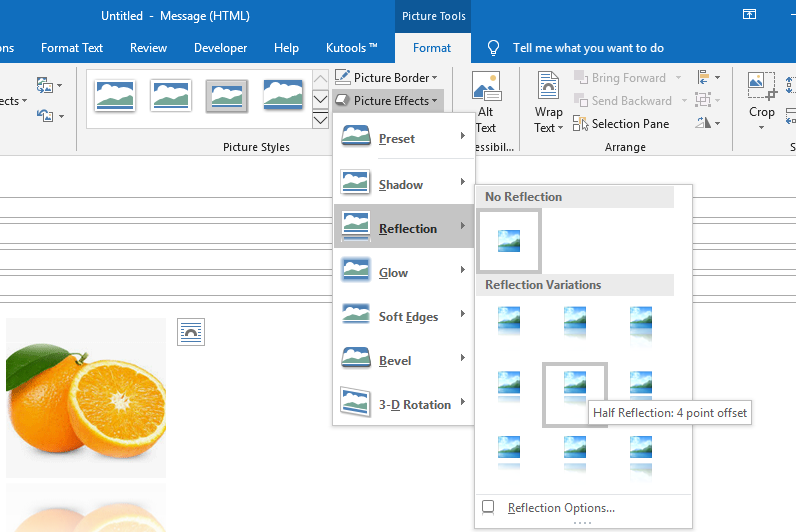Viewport: 796px width, 532px height.
Task: Switch to the Review tab
Action: (x=148, y=48)
